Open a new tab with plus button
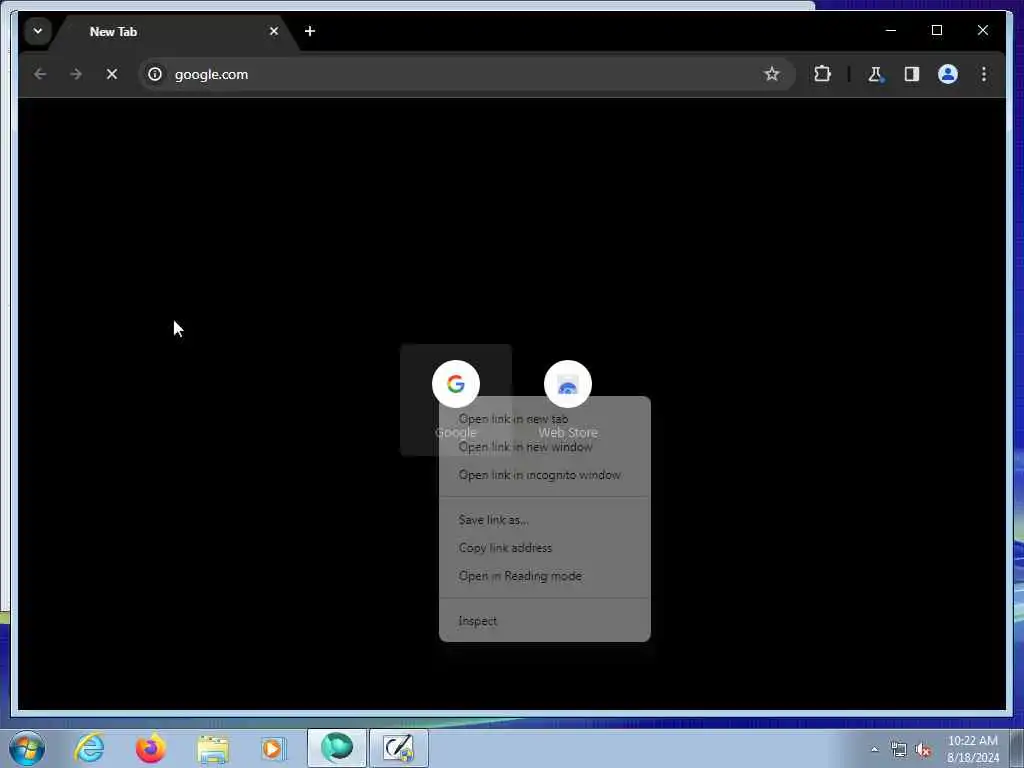The height and width of the screenshot is (768, 1024). (310, 31)
